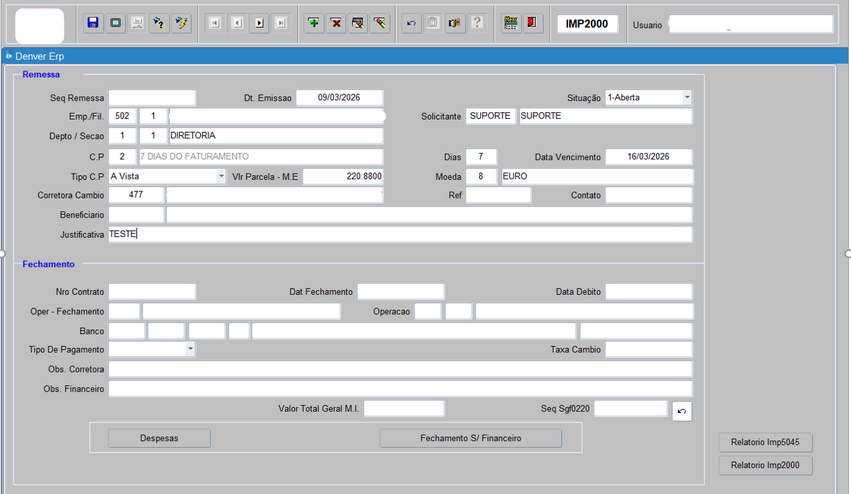
Task: Expand the Tipo C.P dropdown
Action: 221,176
